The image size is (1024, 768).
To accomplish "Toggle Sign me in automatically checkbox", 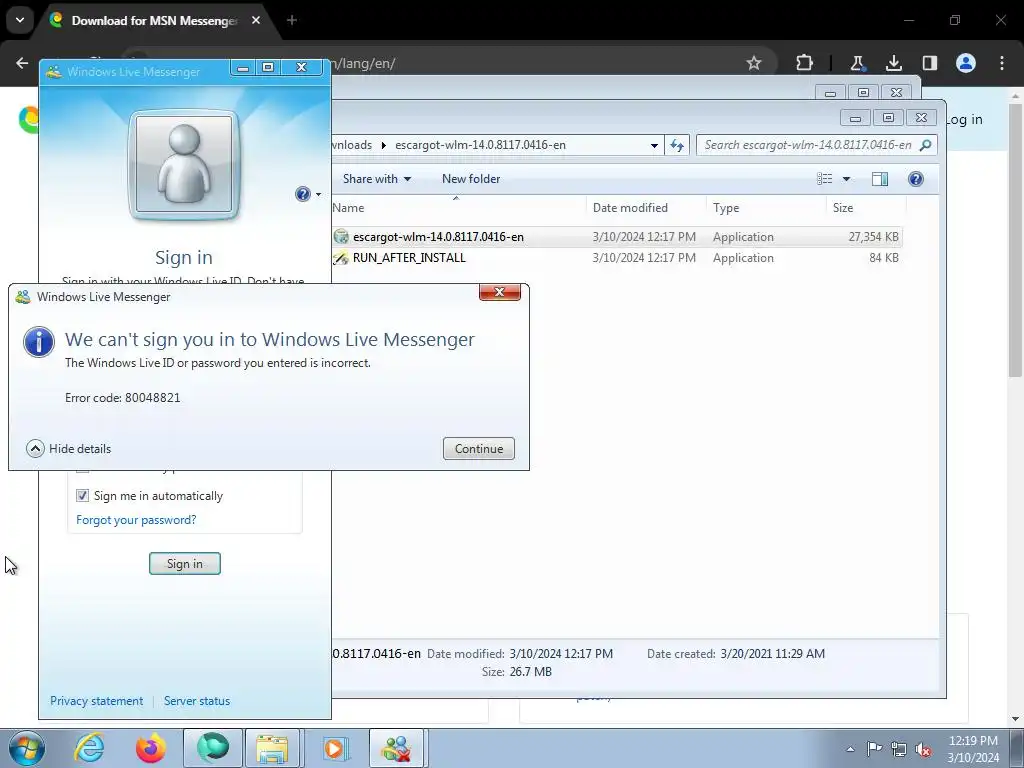I will pyautogui.click(x=82, y=496).
